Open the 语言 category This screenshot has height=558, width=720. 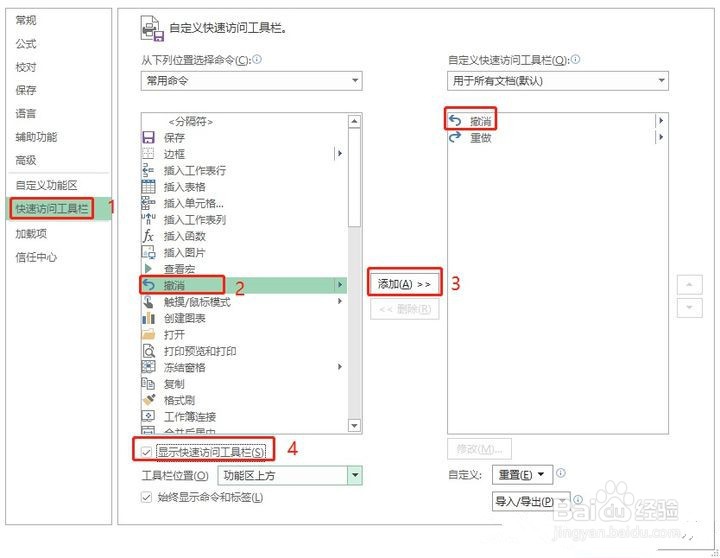coord(26,113)
